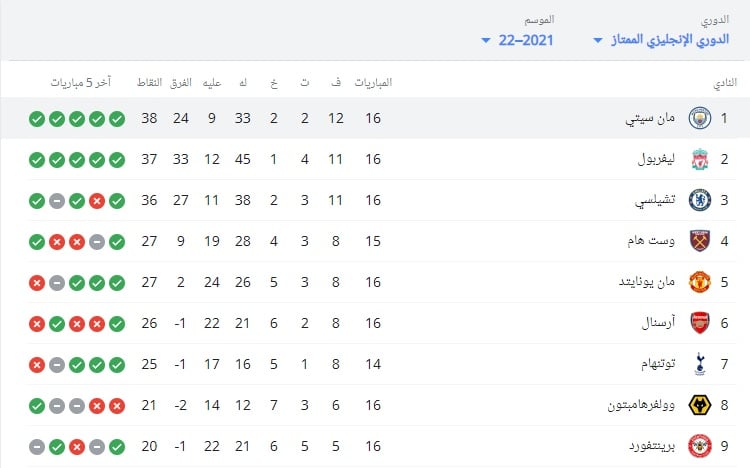Image resolution: width=750 pixels, height=468 pixels.
Task: Click the Manchester City club crest
Action: tap(700, 118)
